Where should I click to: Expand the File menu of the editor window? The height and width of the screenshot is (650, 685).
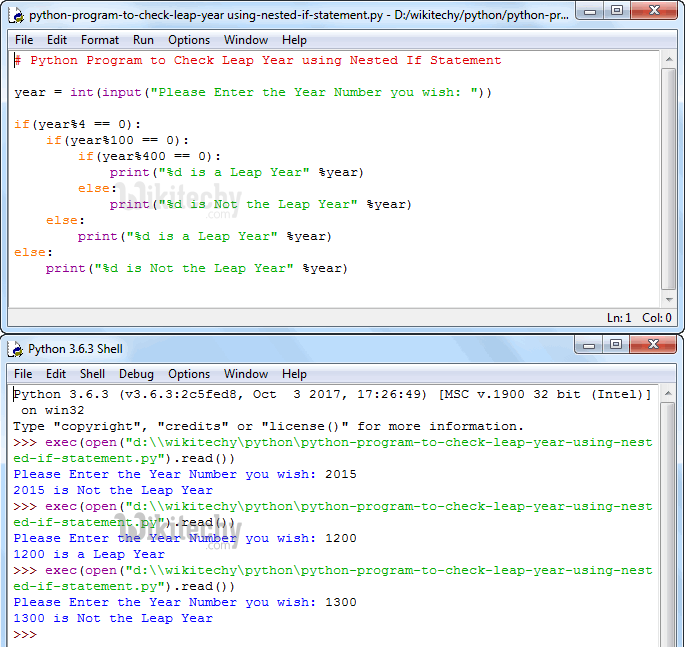click(24, 40)
